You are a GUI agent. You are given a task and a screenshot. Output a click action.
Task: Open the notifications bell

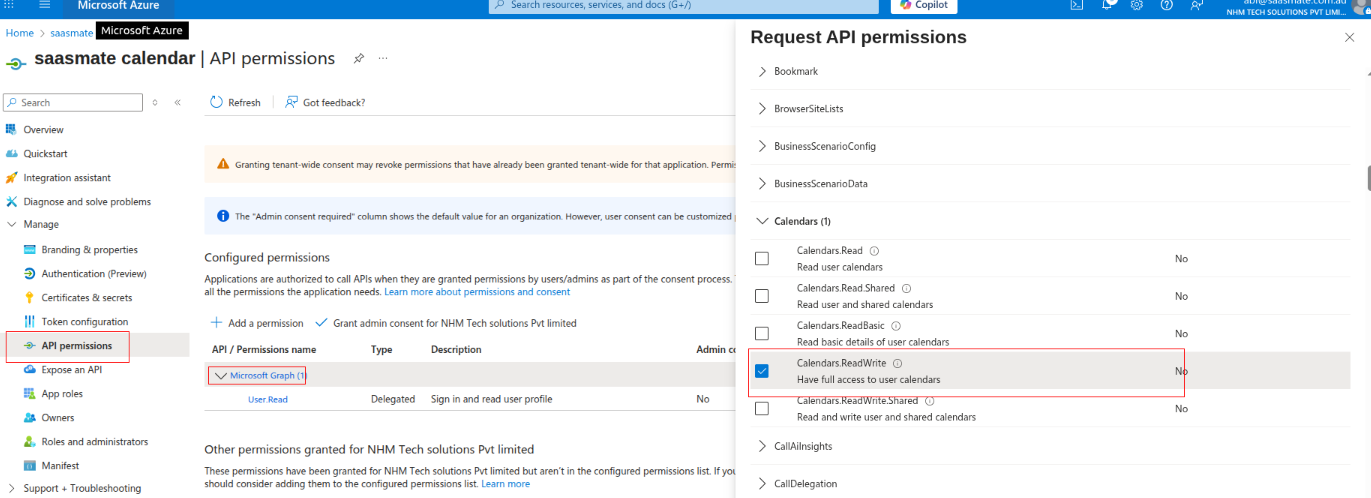(1108, 5)
